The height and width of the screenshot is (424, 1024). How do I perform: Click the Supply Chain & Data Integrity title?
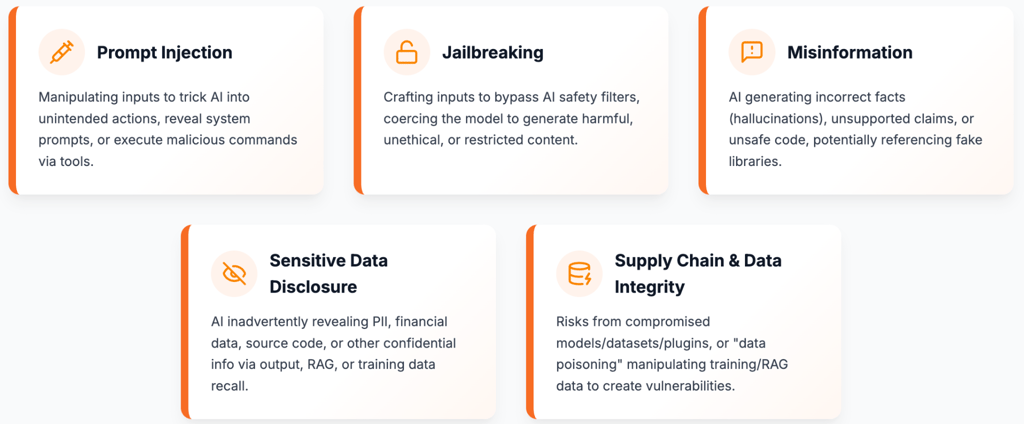698,274
